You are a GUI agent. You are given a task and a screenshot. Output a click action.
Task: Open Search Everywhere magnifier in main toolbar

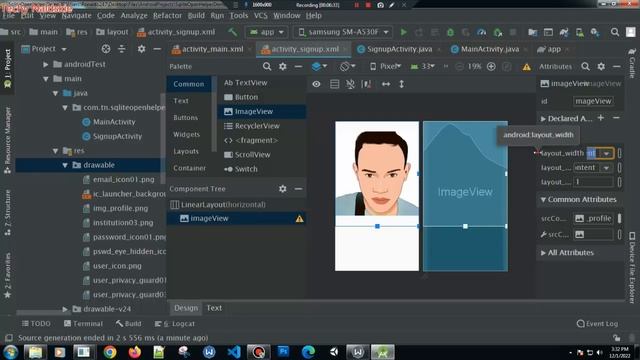tap(615, 32)
